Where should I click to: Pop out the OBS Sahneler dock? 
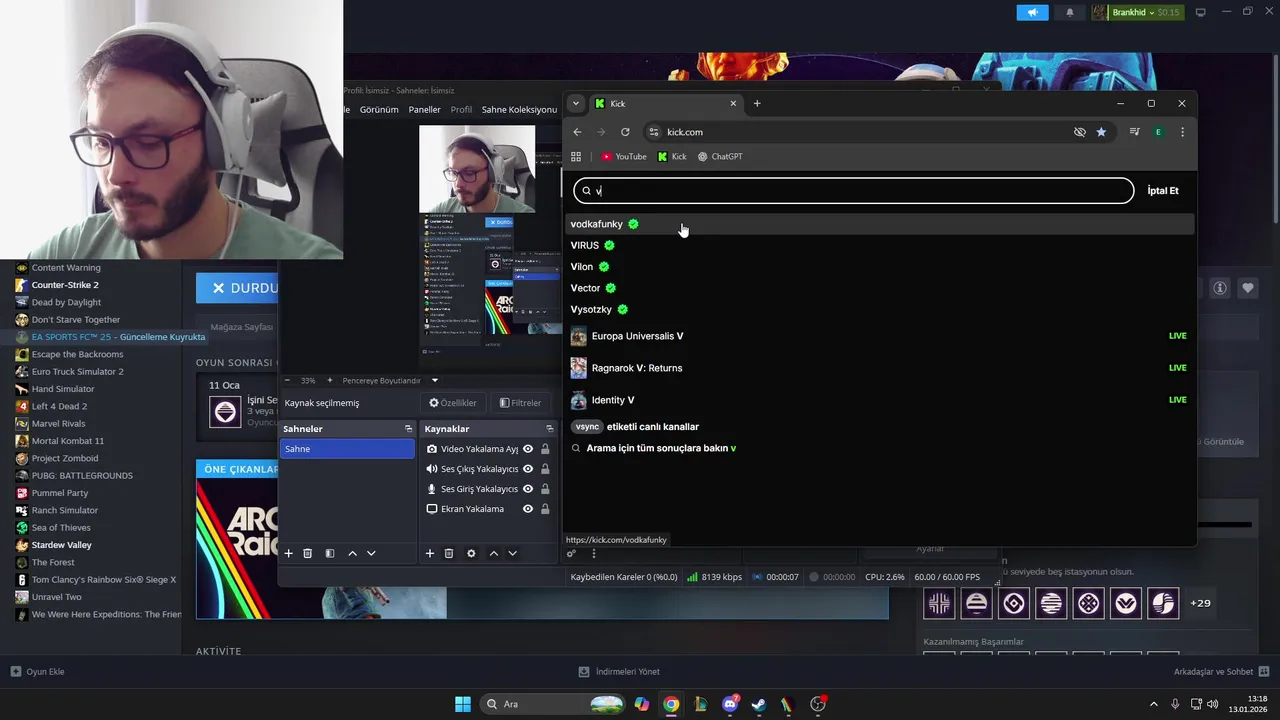pyautogui.click(x=408, y=428)
